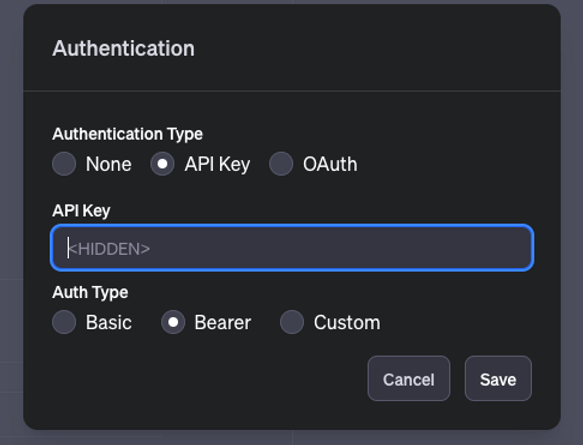The width and height of the screenshot is (583, 445).
Task: Click the <HIDDEN> placeholder text
Action: pyautogui.click(x=109, y=249)
